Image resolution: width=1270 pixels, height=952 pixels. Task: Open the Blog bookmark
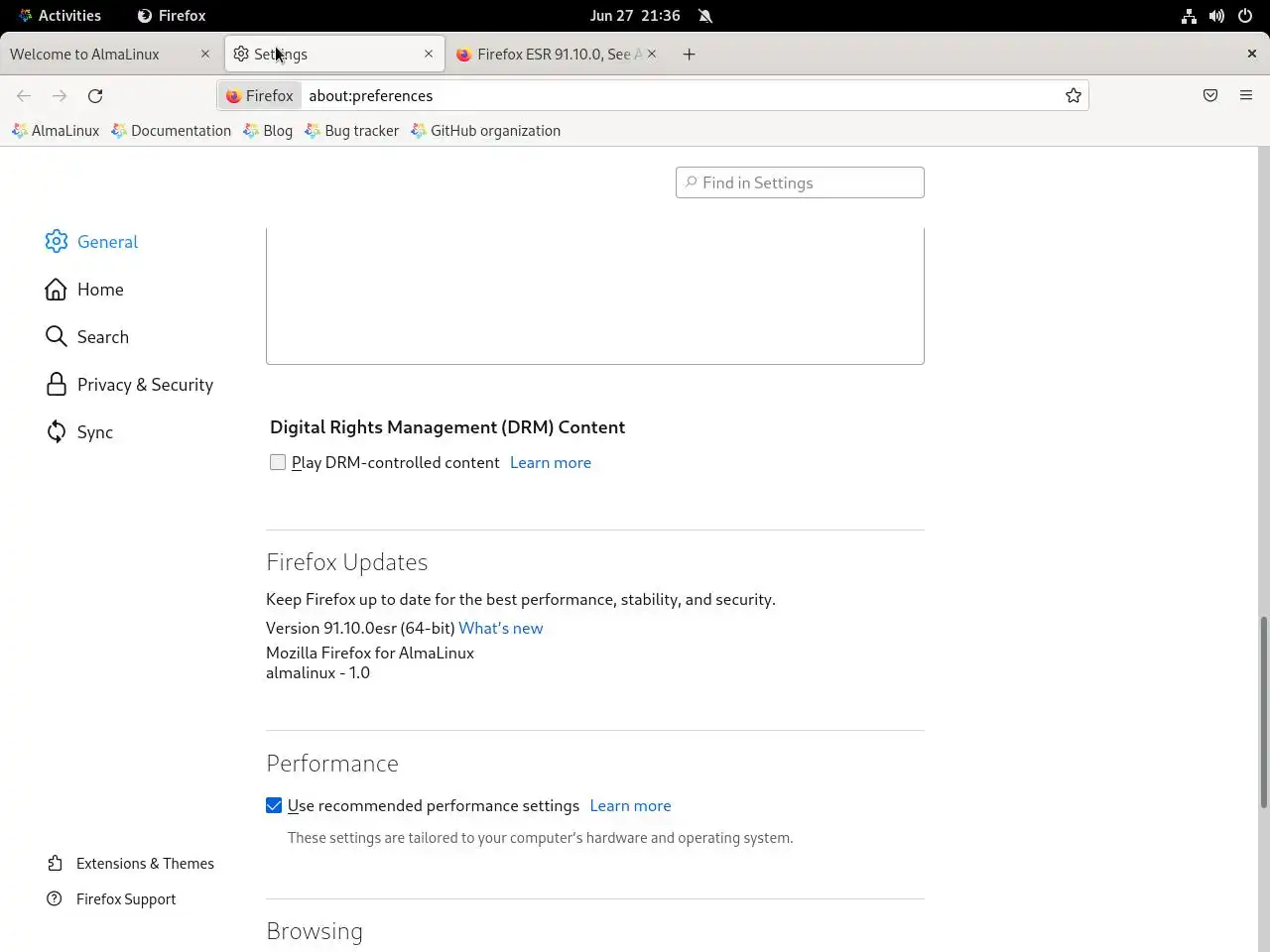pos(268,131)
